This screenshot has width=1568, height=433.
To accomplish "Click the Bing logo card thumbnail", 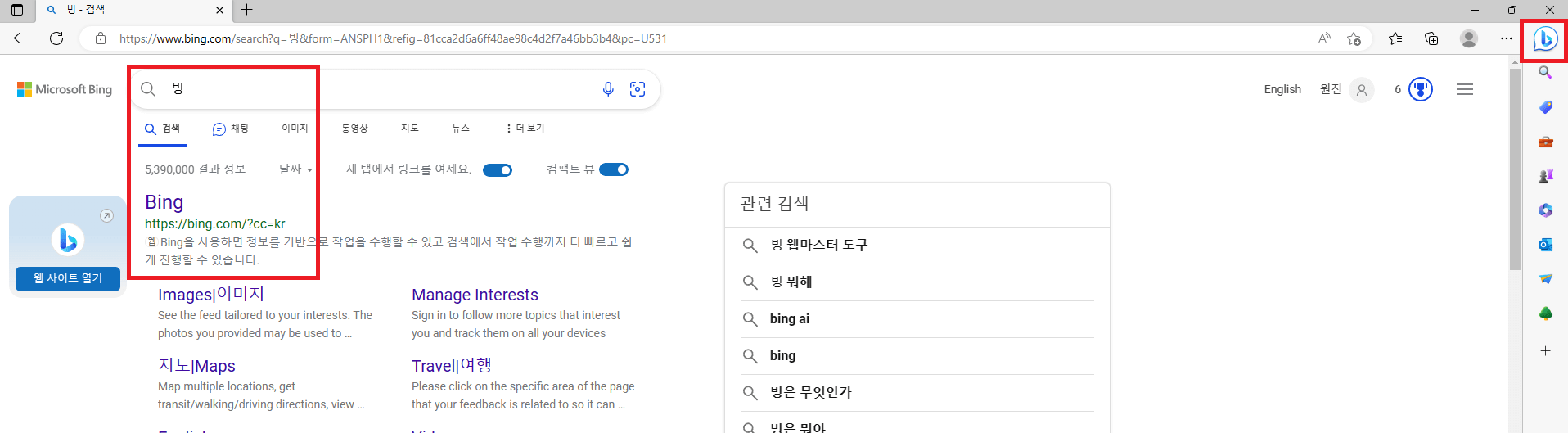I will pyautogui.click(x=68, y=239).
